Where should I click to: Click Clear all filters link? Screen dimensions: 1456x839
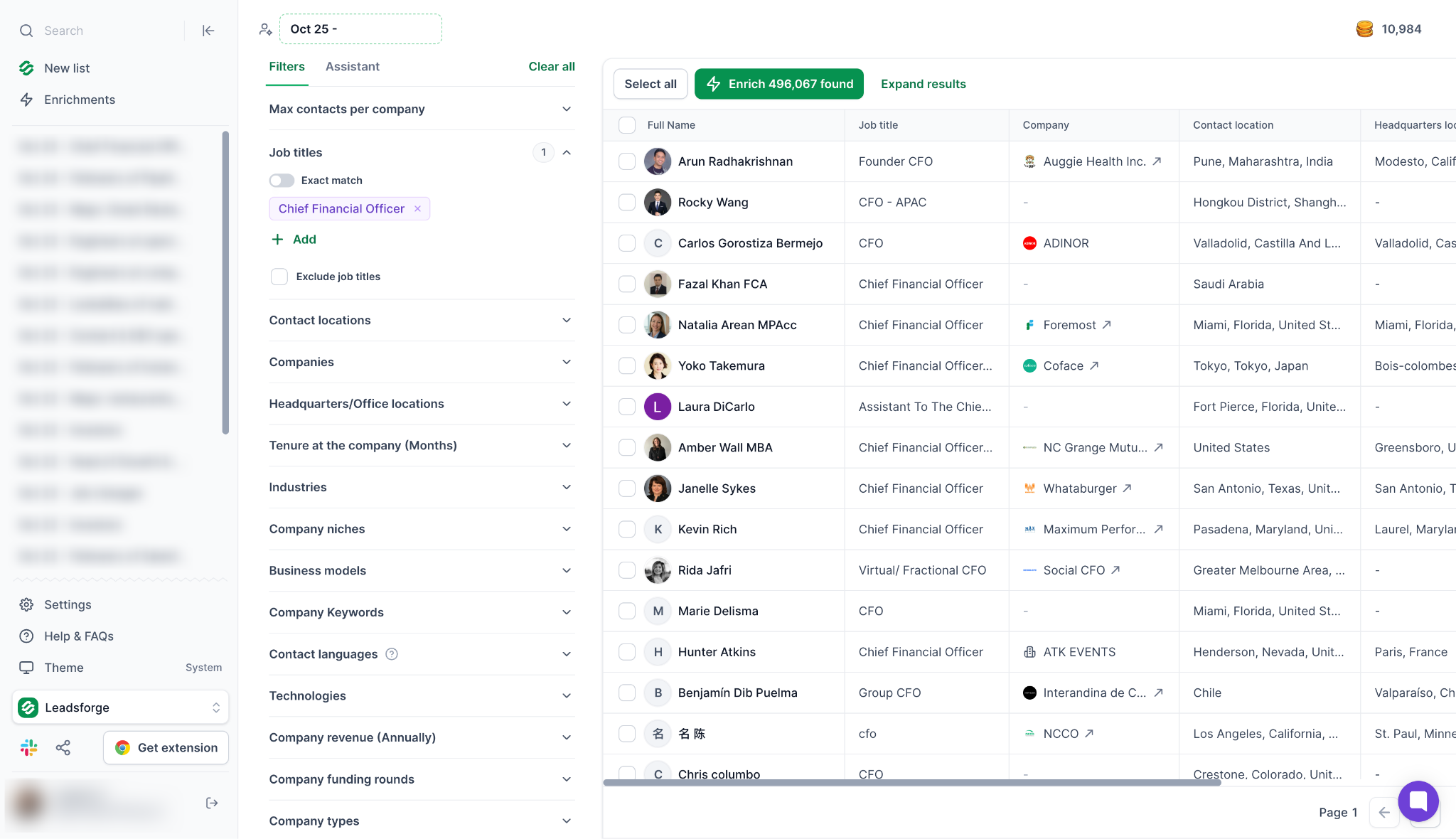coord(552,66)
